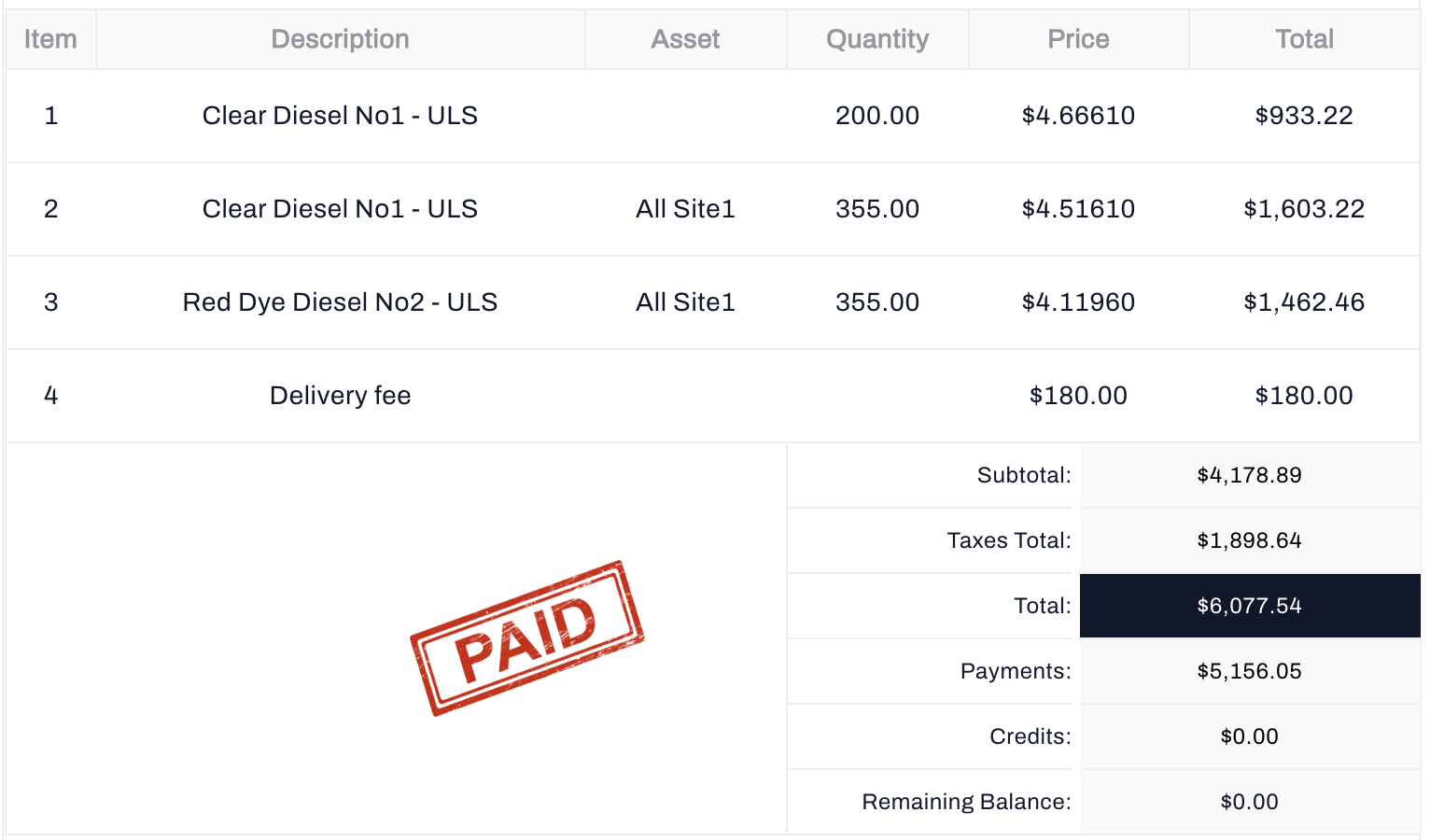The width and height of the screenshot is (1430, 840).
Task: Click the Taxes Total value $1,898.64
Action: tap(1249, 540)
